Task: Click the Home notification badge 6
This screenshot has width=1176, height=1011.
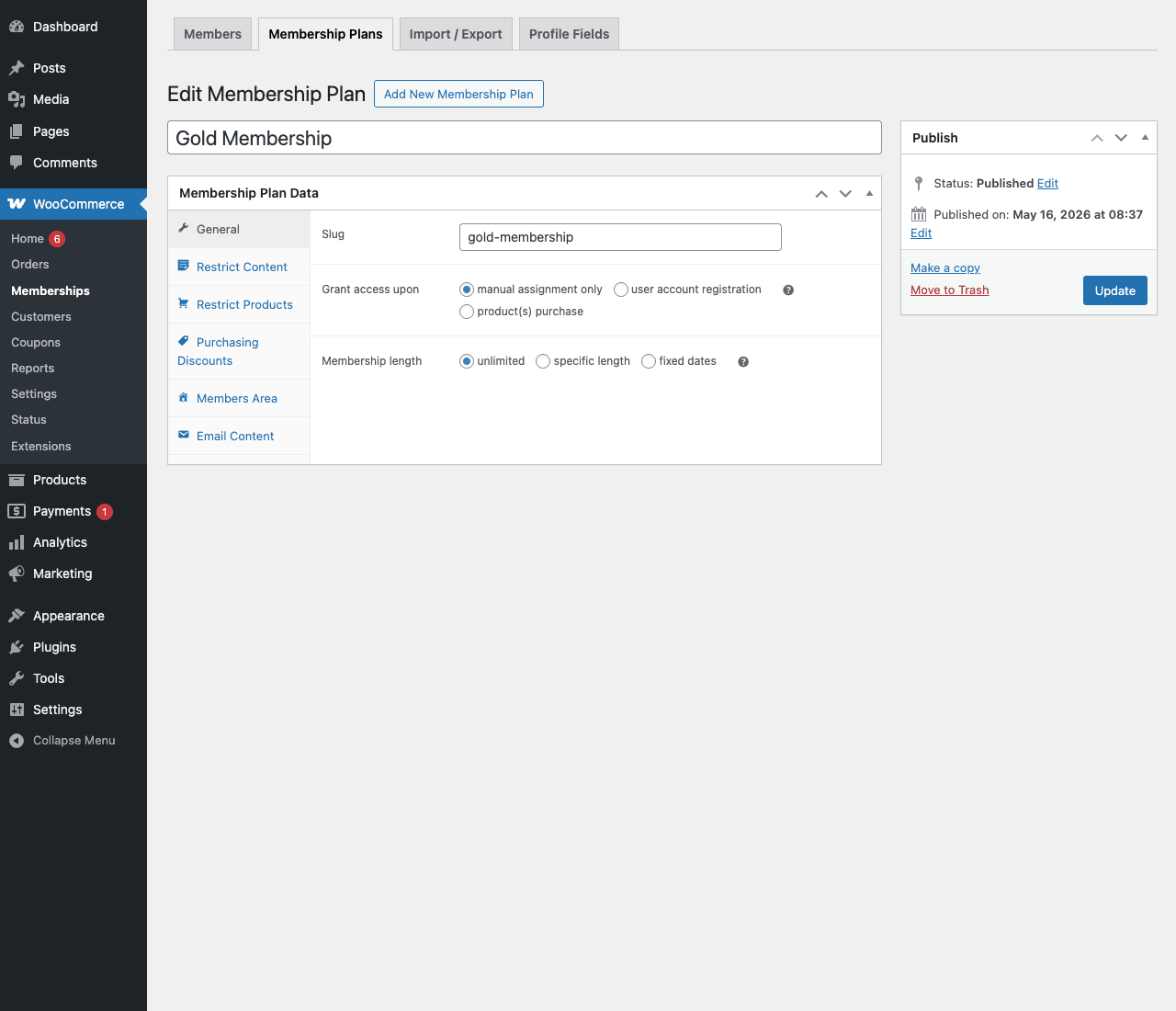Action: tap(57, 238)
